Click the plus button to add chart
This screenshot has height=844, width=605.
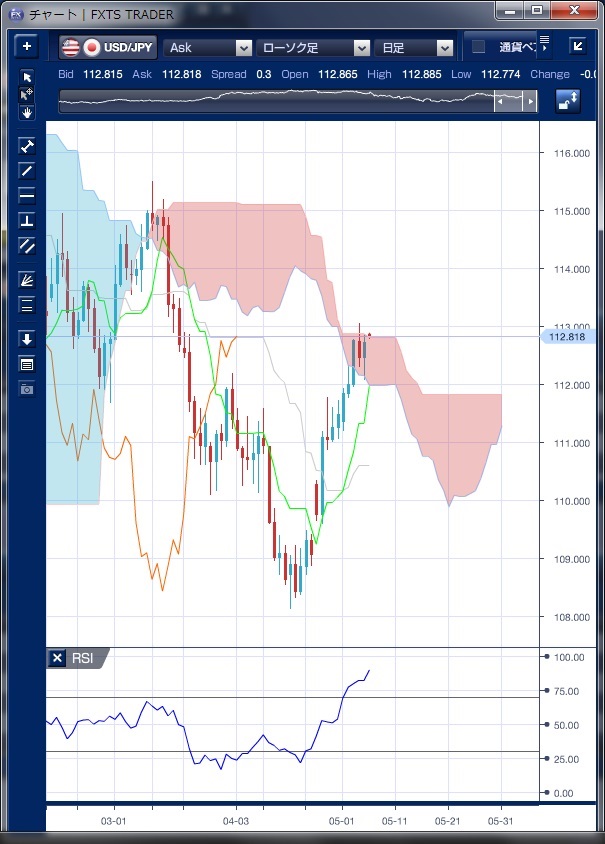tap(27, 46)
